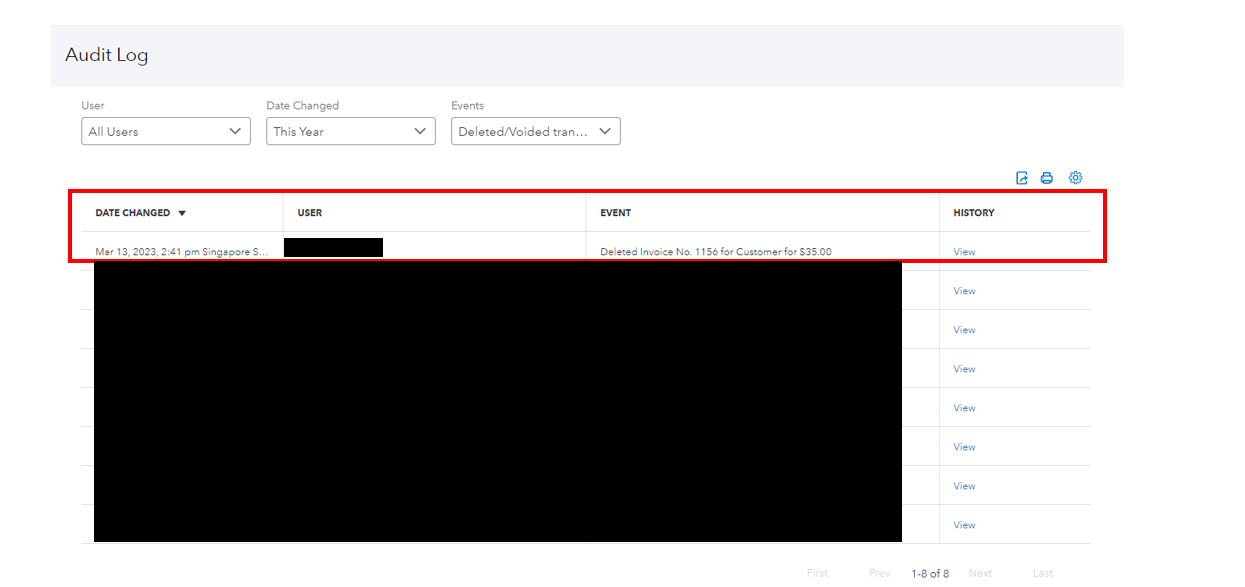Open View link in the third row
The width and height of the screenshot is (1245, 587).
[964, 330]
